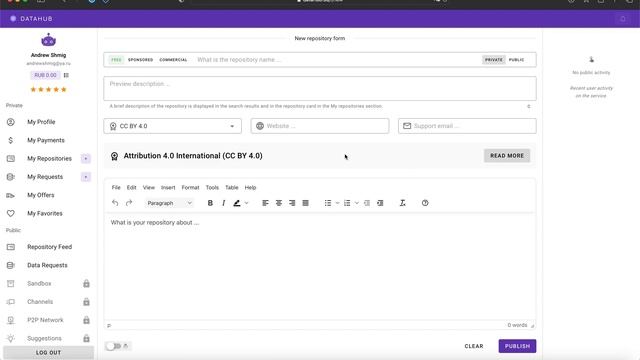Click the robot avatar above Andrew Shmig
The height and width of the screenshot is (360, 640).
[49, 40]
